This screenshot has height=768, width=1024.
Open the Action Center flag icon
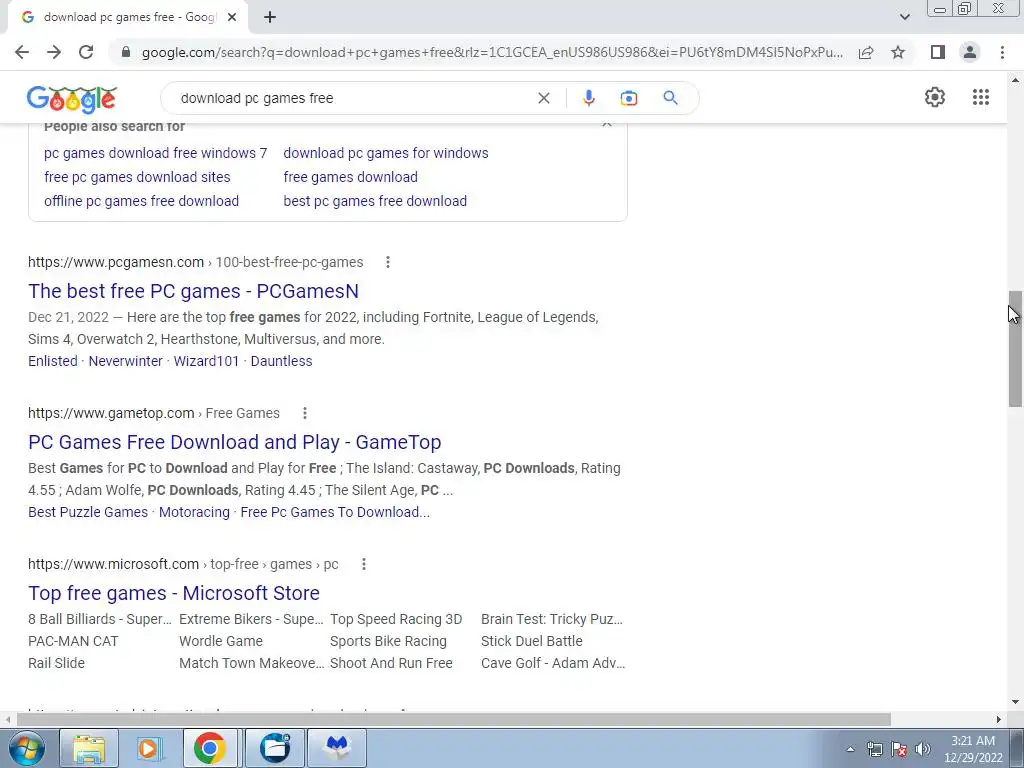coord(899,749)
